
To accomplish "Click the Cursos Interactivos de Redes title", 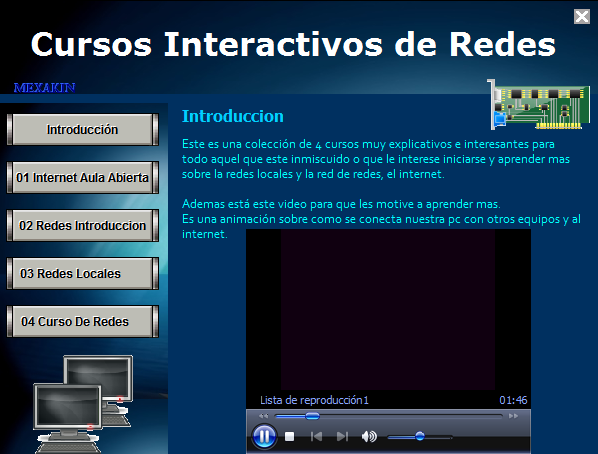I will pyautogui.click(x=293, y=45).
